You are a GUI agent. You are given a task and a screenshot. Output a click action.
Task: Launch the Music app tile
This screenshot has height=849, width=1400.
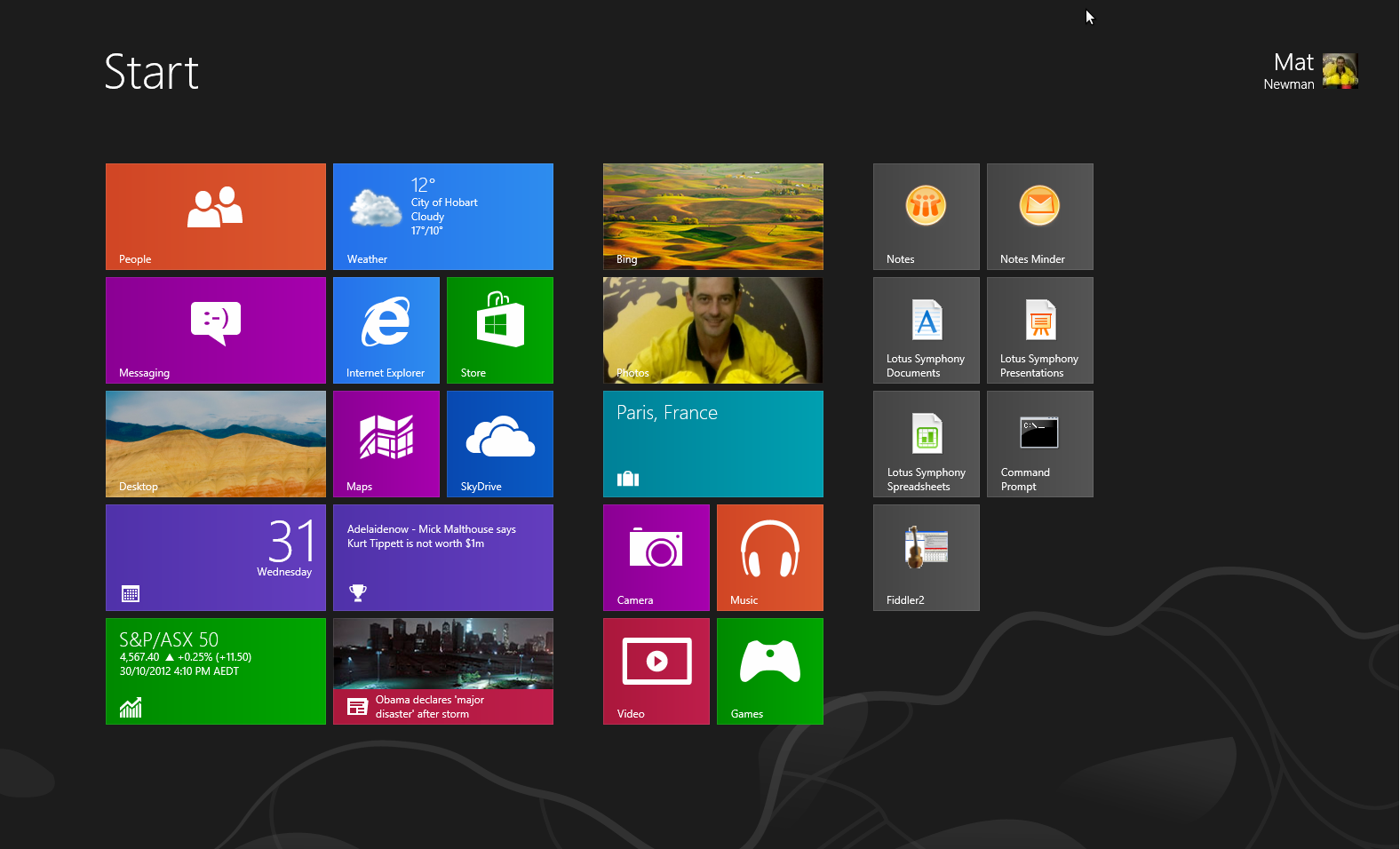(x=770, y=558)
